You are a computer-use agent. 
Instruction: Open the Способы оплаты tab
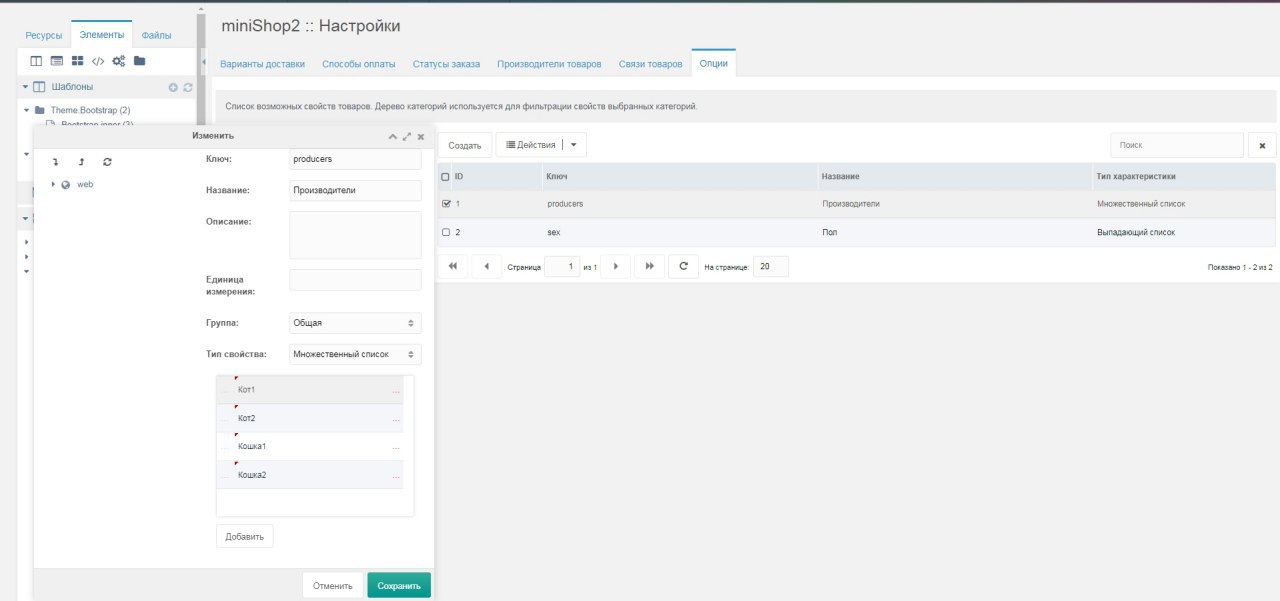coord(359,64)
